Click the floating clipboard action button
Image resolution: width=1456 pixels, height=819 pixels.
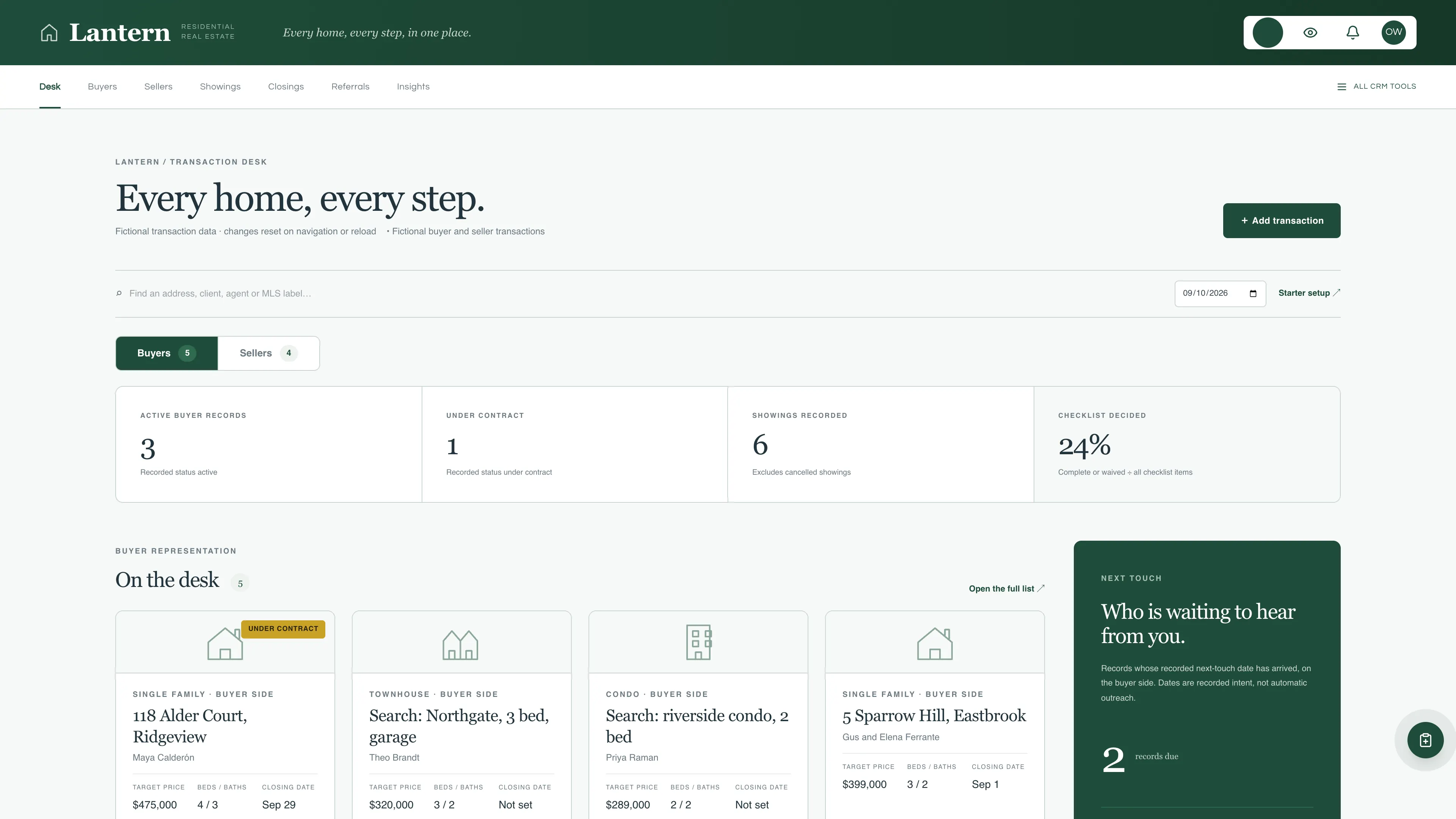1425,740
